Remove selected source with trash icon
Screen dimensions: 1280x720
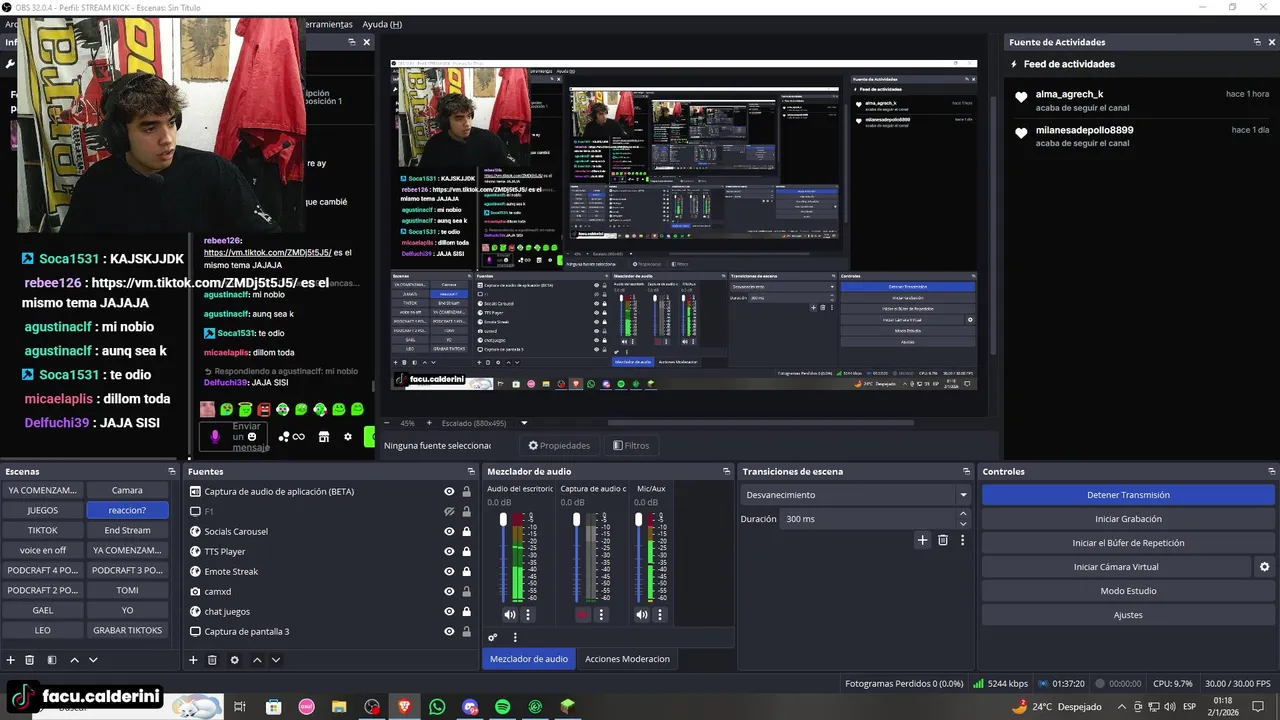click(x=212, y=660)
